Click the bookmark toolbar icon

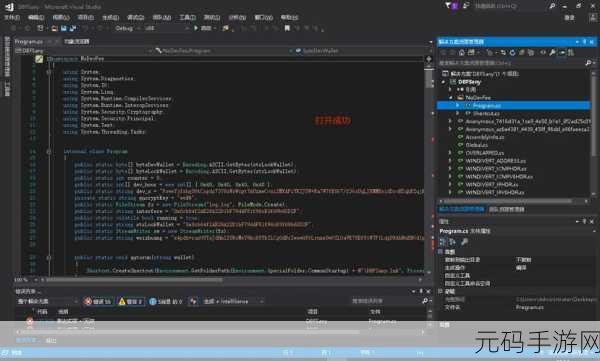(287, 28)
